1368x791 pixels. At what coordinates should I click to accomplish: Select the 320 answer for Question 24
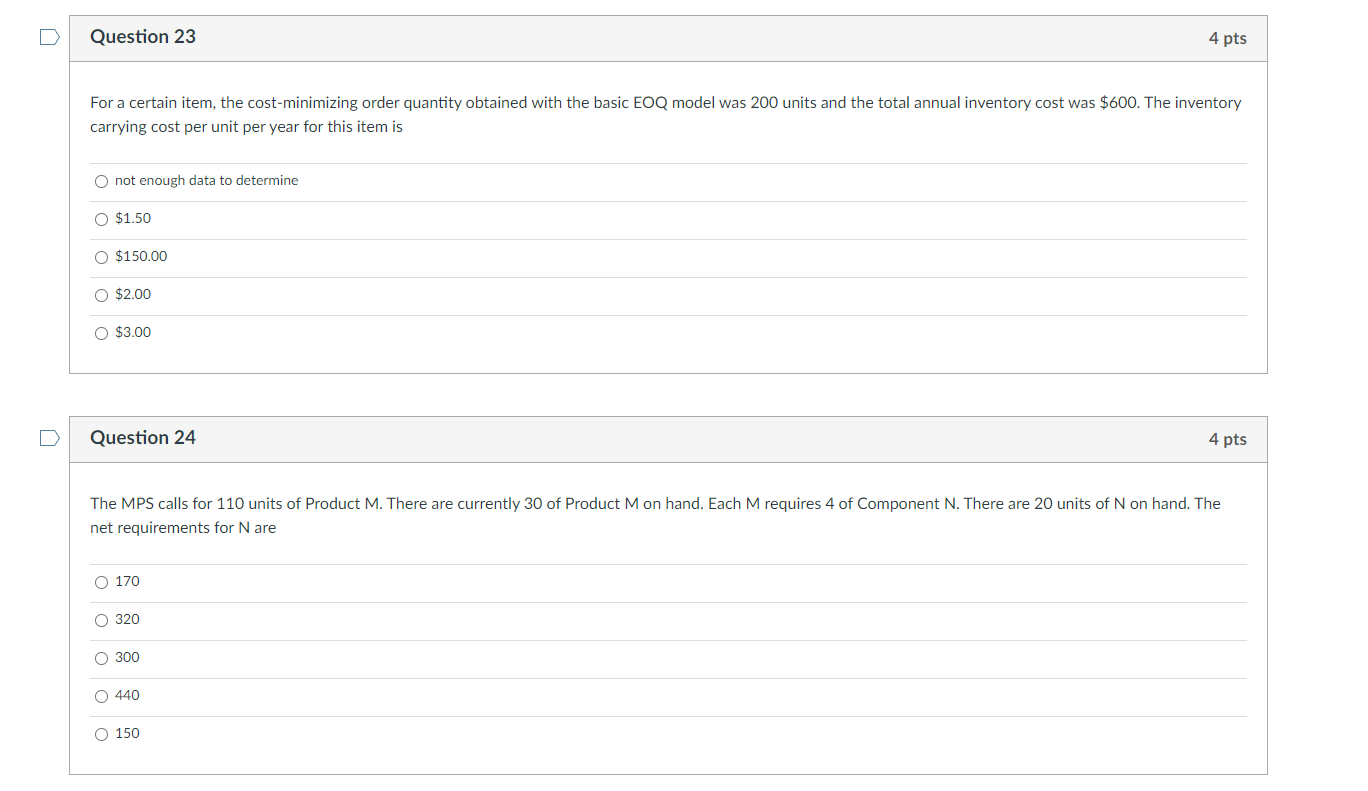point(101,620)
